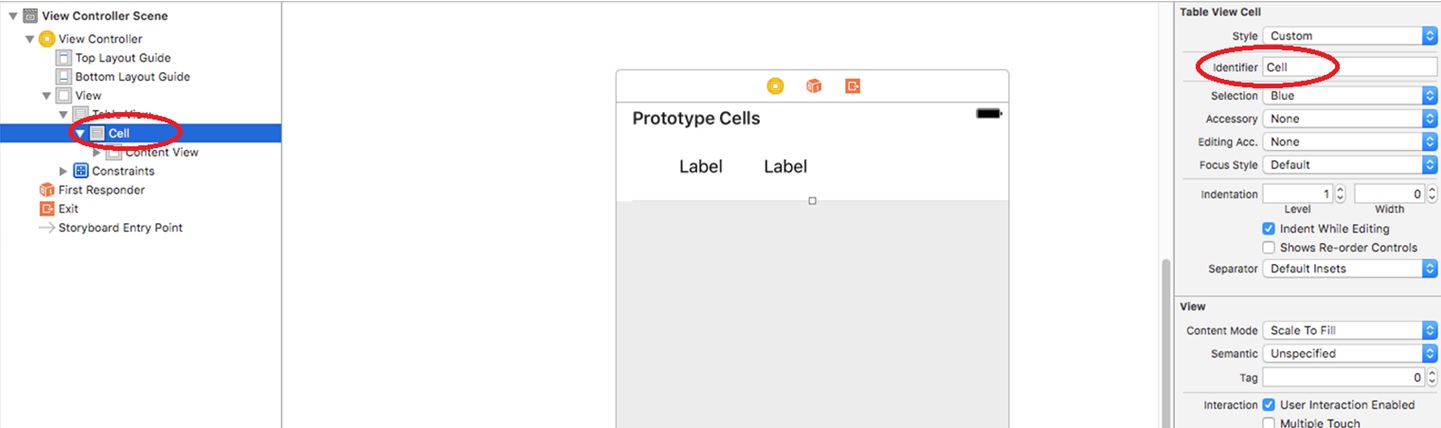Click the orange First Responder cube above canvas
Screen dimensions: 1441x428
(814, 86)
